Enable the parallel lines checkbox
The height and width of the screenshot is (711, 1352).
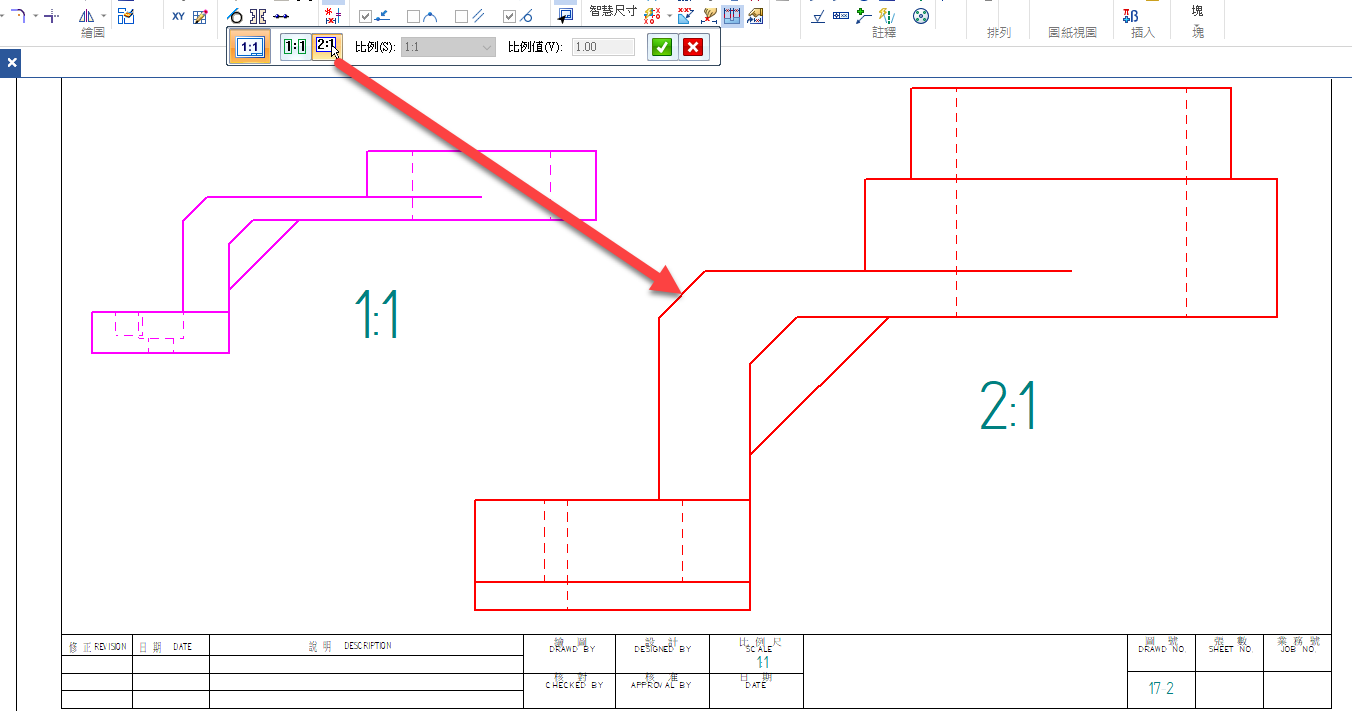pyautogui.click(x=461, y=16)
